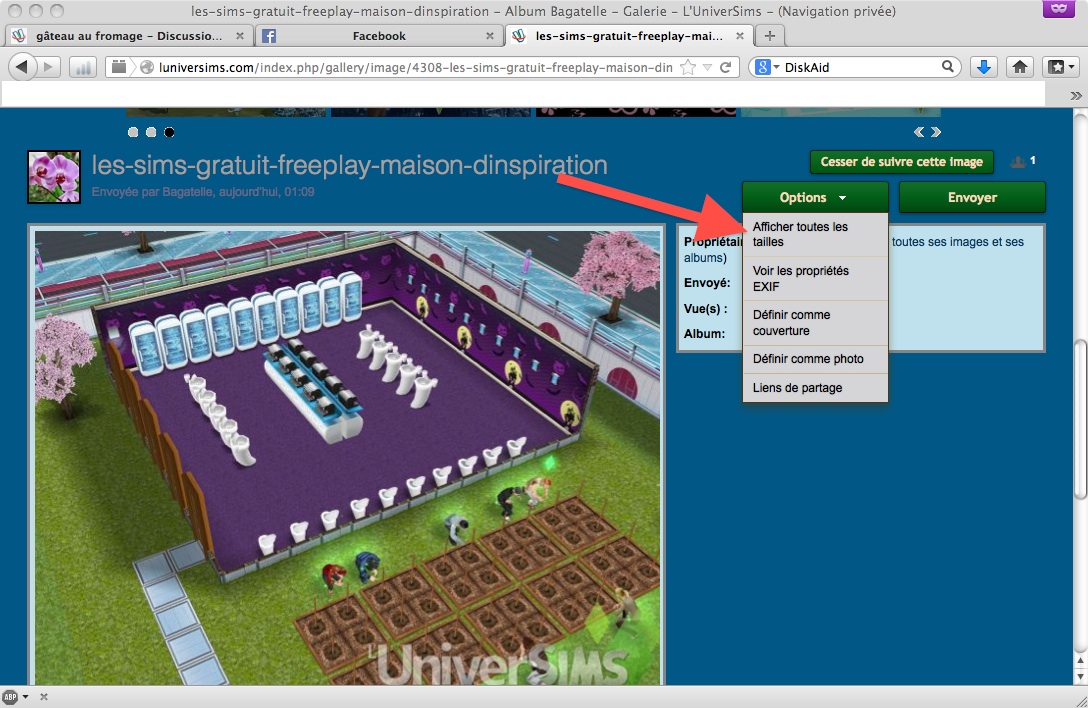Bookmark this page with the star icon
Screen dimensions: 1088x708
(688, 68)
